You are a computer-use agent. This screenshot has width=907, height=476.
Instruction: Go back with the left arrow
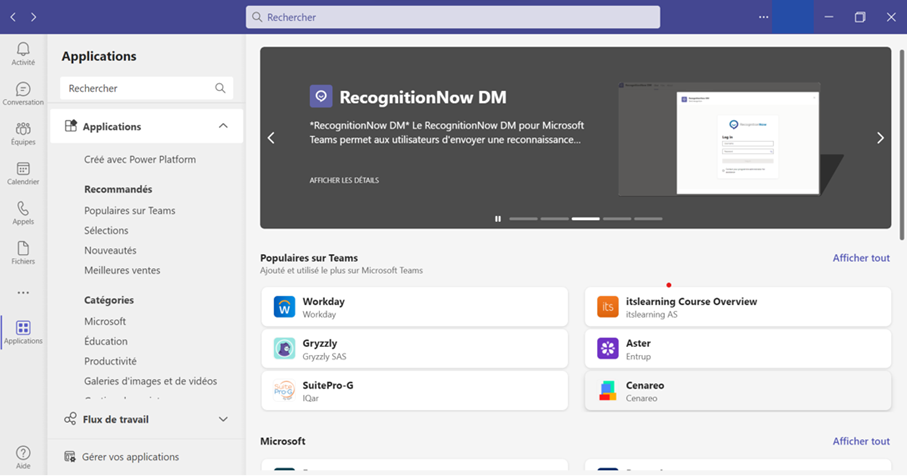point(13,17)
